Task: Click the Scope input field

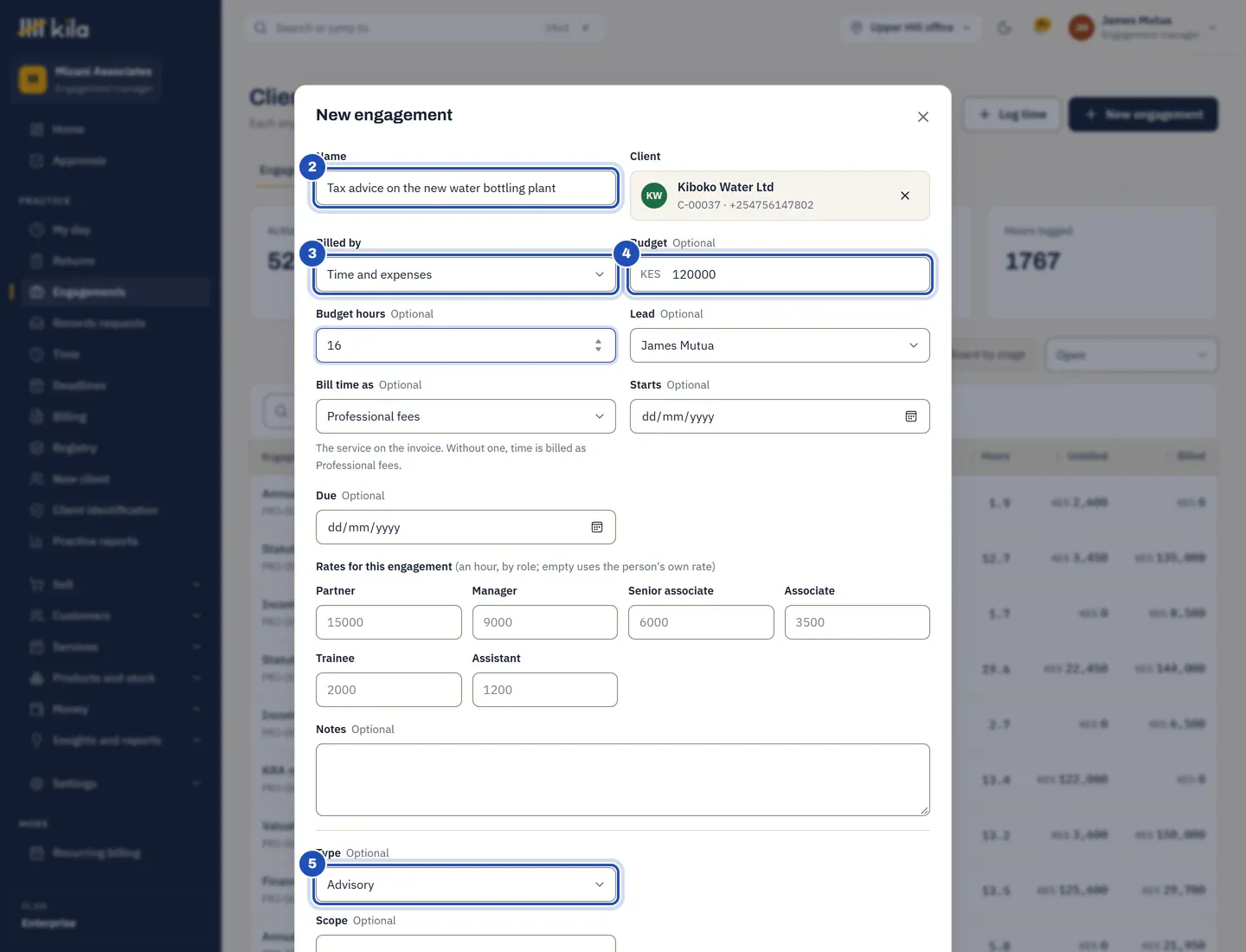Action: [x=466, y=943]
